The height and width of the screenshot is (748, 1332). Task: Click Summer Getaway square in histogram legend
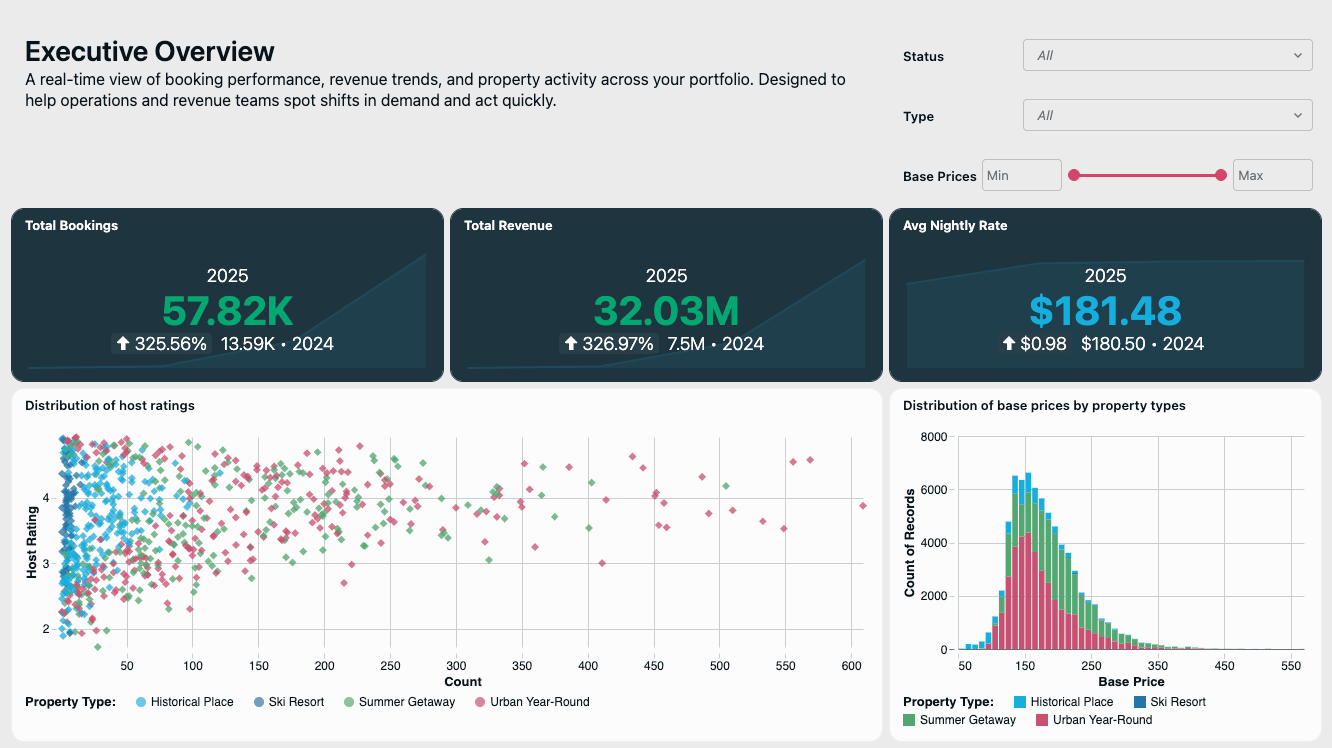click(909, 720)
